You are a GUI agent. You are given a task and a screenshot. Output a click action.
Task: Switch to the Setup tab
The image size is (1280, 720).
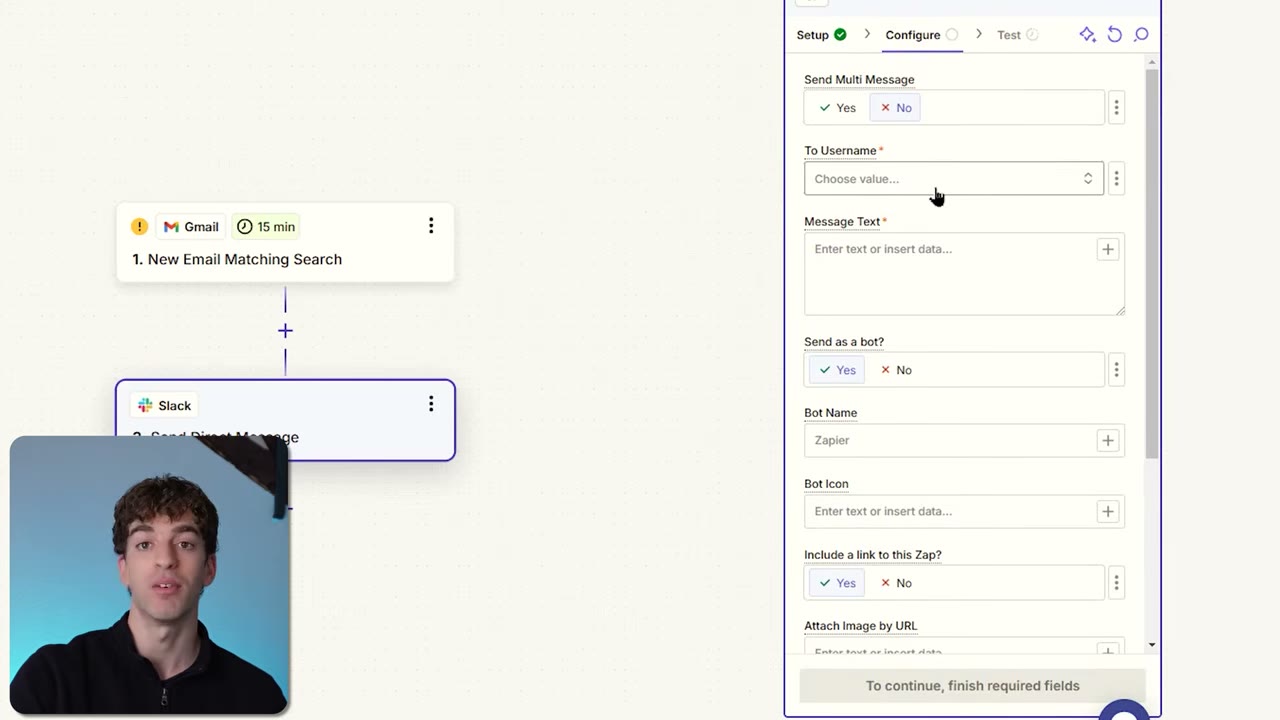pyautogui.click(x=821, y=35)
